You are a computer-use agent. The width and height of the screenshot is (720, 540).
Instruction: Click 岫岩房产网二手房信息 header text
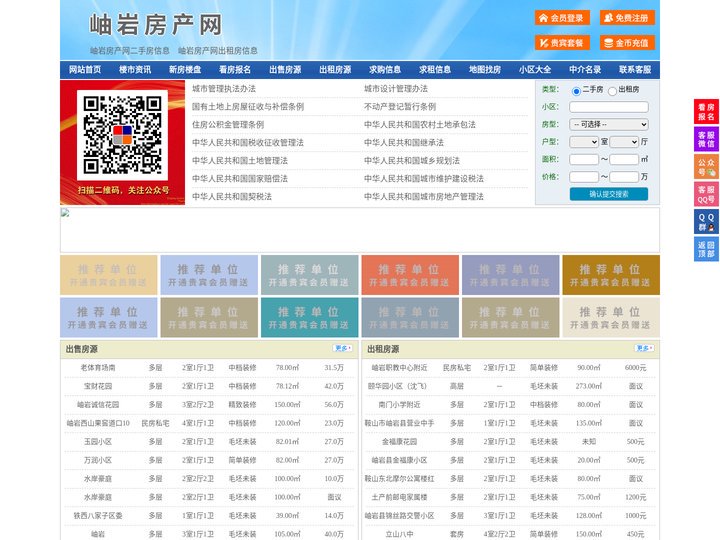(129, 51)
